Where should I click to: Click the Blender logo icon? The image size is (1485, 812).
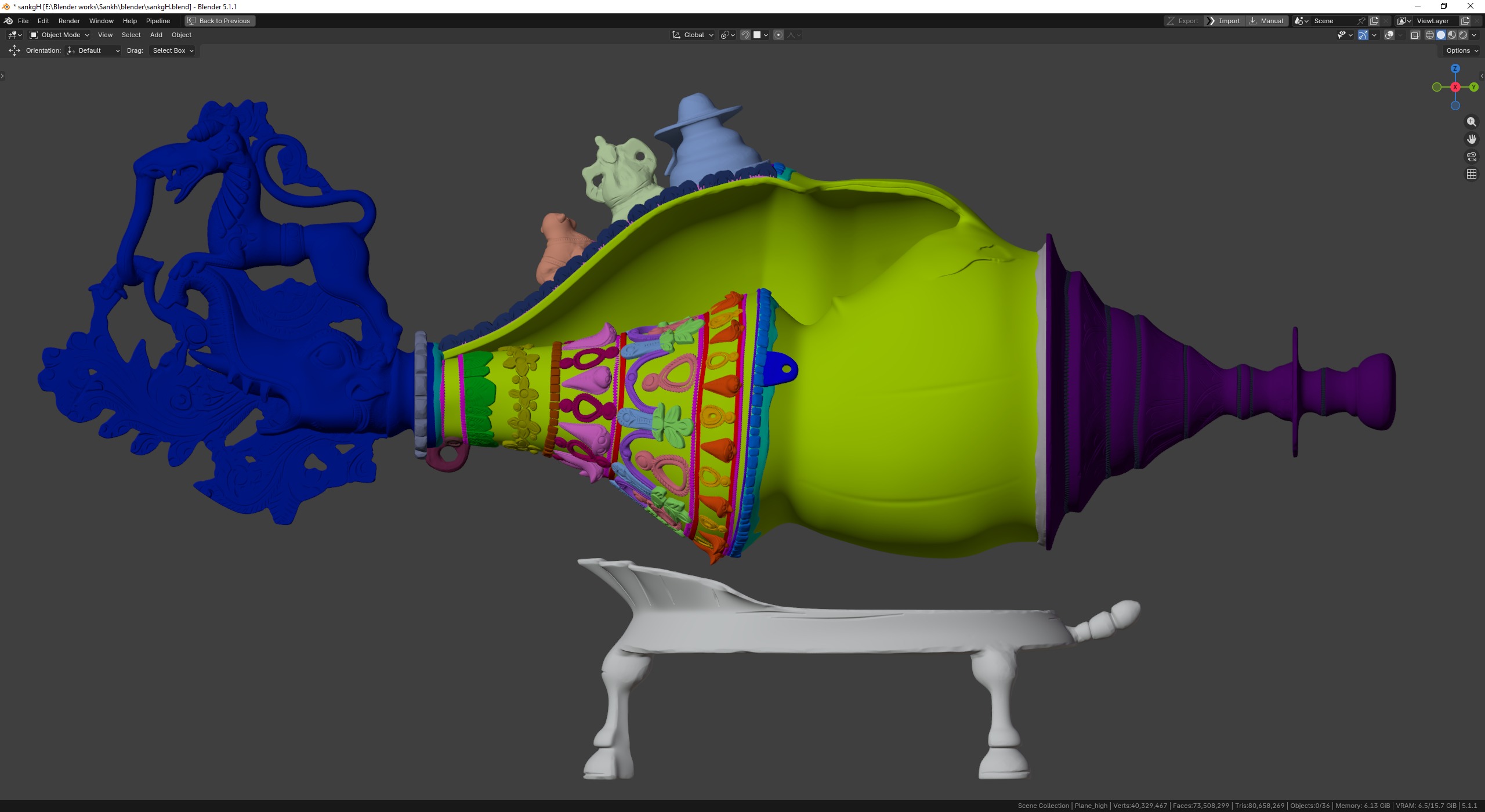[x=8, y=21]
